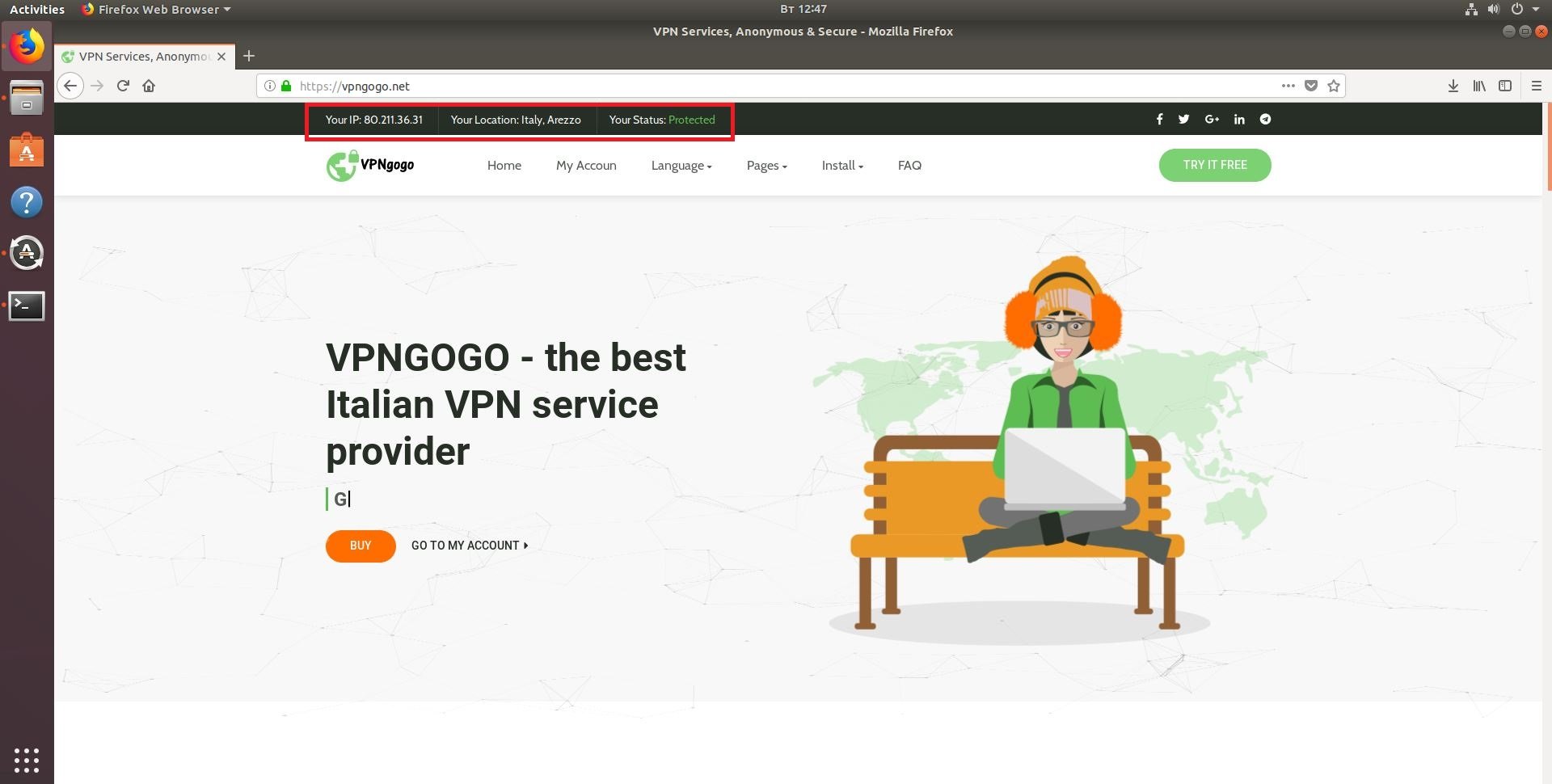Open VPNgogo LinkedIn icon
This screenshot has height=784, width=1552.
tap(1239, 119)
